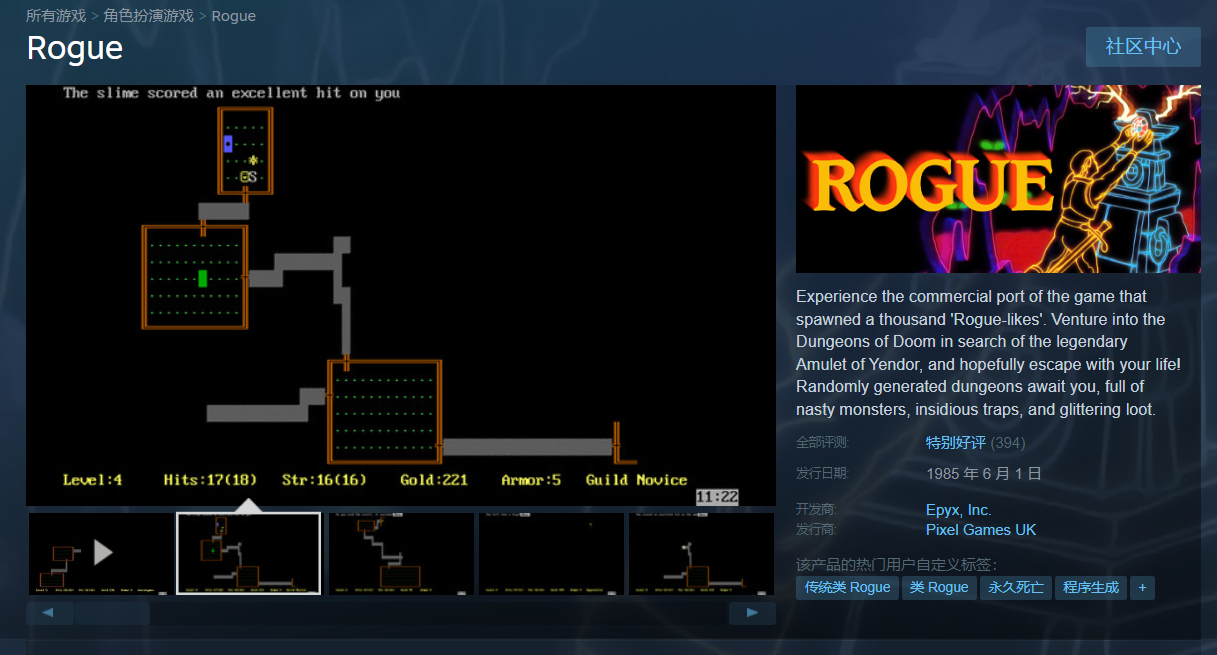This screenshot has height=655, width=1217.
Task: Go to 所有游戏 breadcrumb
Action: coord(55,16)
